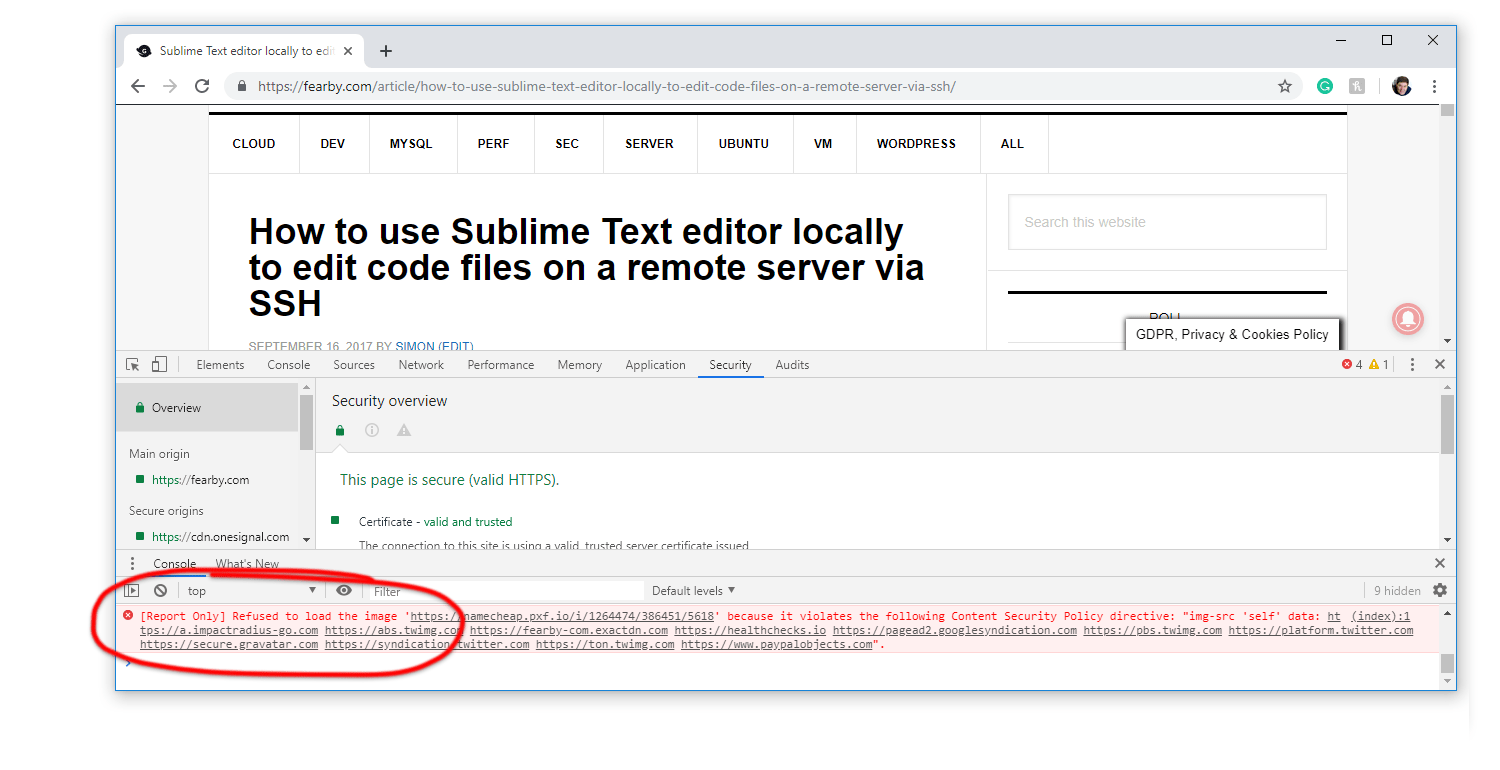The image size is (1500, 770).
Task: Click the ALL menu item
Action: 1012,144
